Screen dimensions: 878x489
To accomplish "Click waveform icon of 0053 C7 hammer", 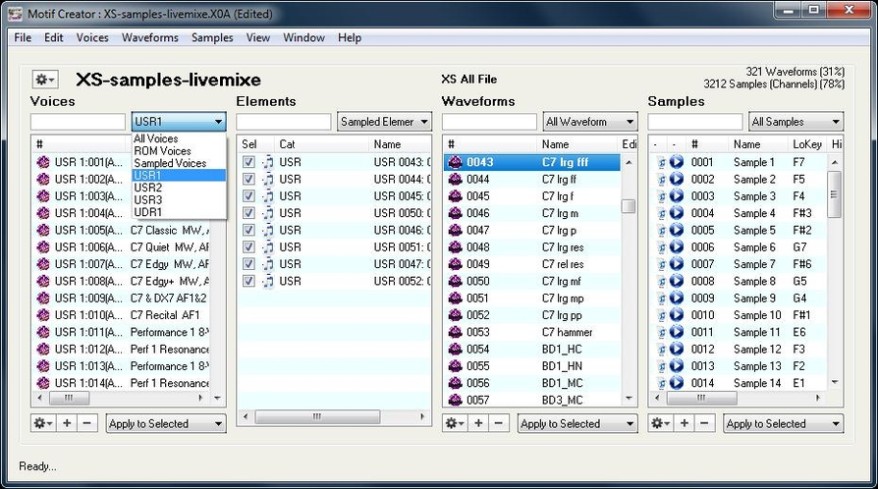I will click(x=455, y=332).
